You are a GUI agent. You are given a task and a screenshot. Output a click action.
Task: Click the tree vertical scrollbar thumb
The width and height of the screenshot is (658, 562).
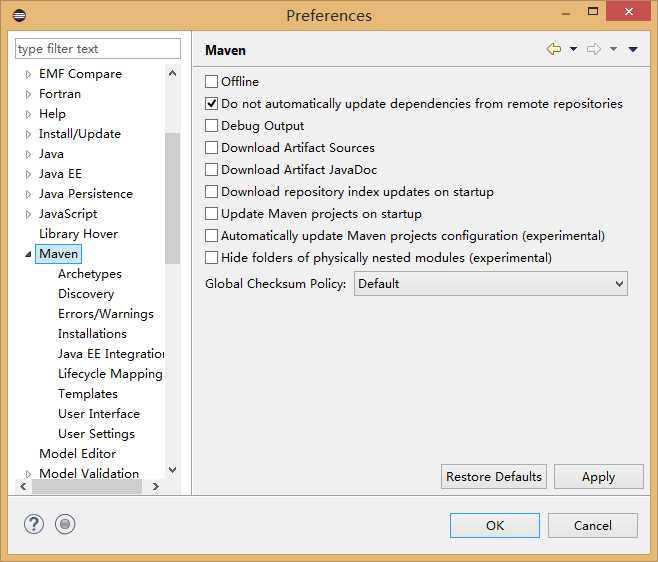pyautogui.click(x=172, y=198)
